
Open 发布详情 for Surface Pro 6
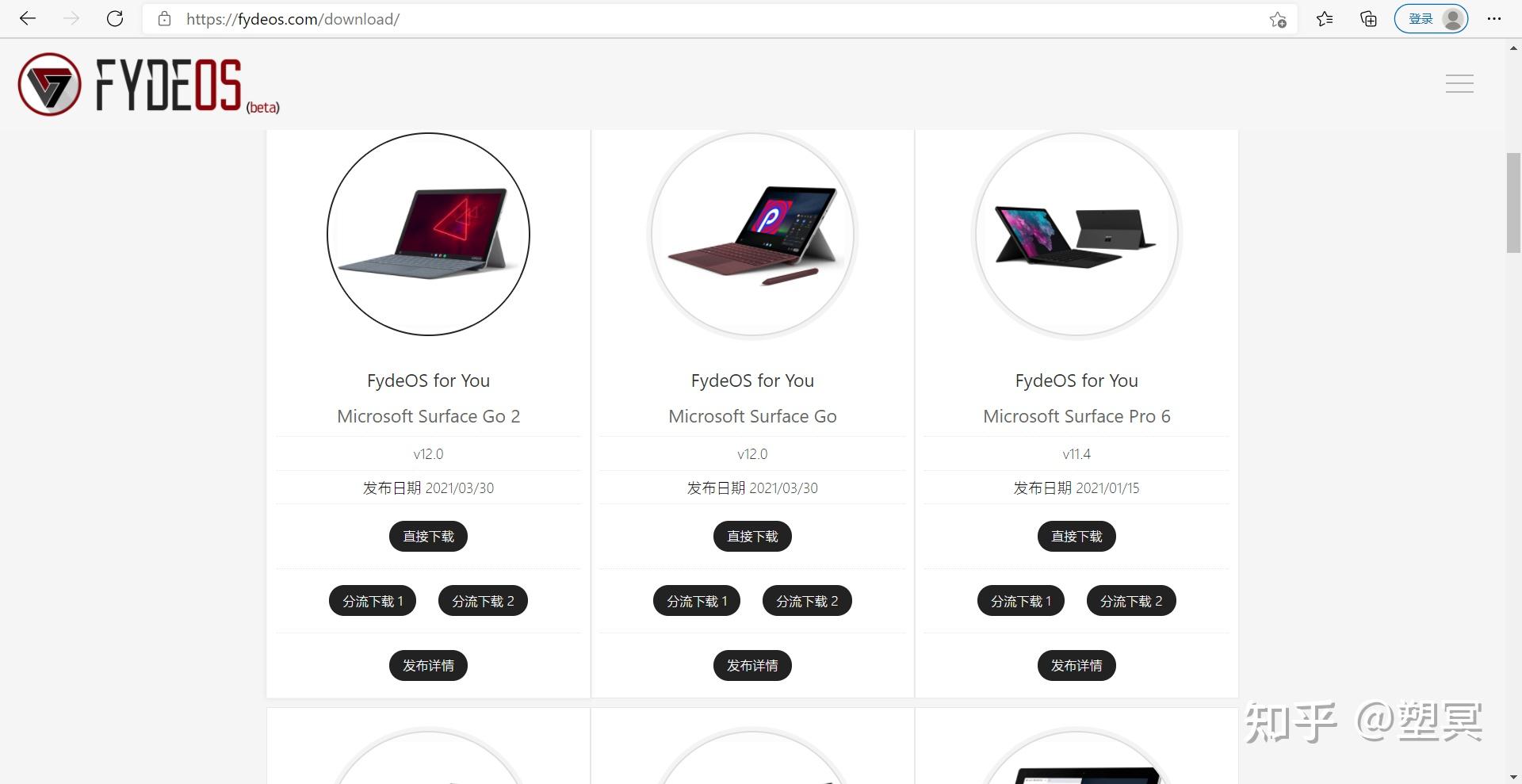(1076, 666)
